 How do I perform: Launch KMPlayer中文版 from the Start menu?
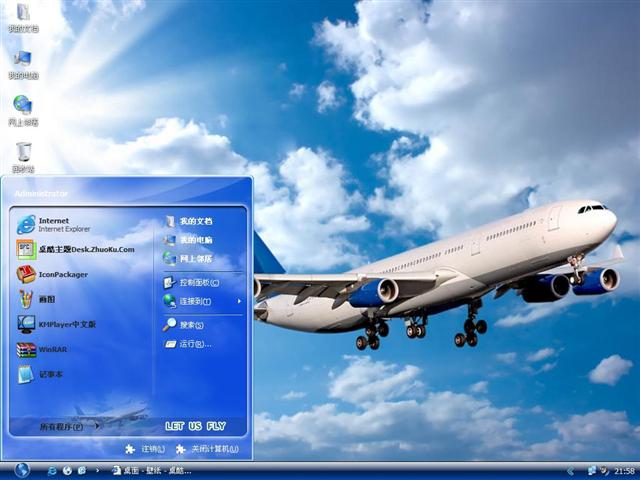coord(56,324)
